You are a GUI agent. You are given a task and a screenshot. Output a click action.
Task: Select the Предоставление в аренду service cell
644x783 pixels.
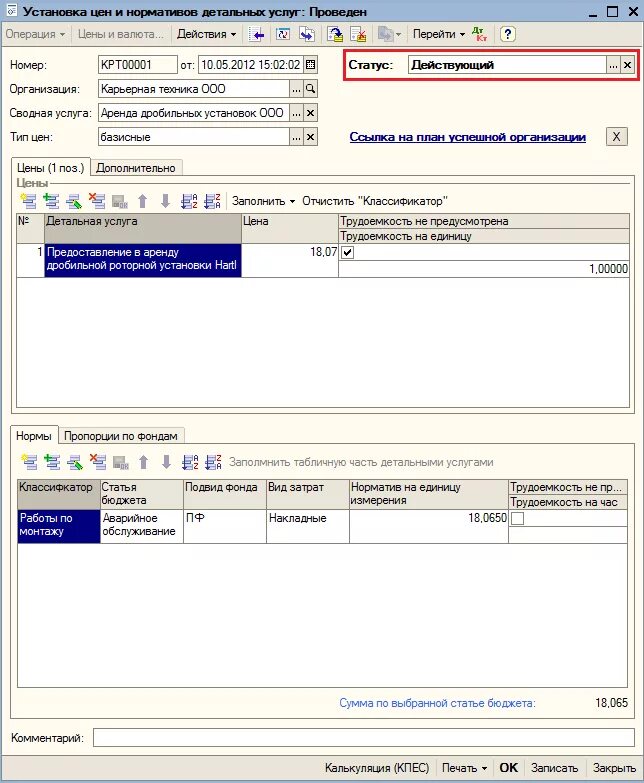143,260
